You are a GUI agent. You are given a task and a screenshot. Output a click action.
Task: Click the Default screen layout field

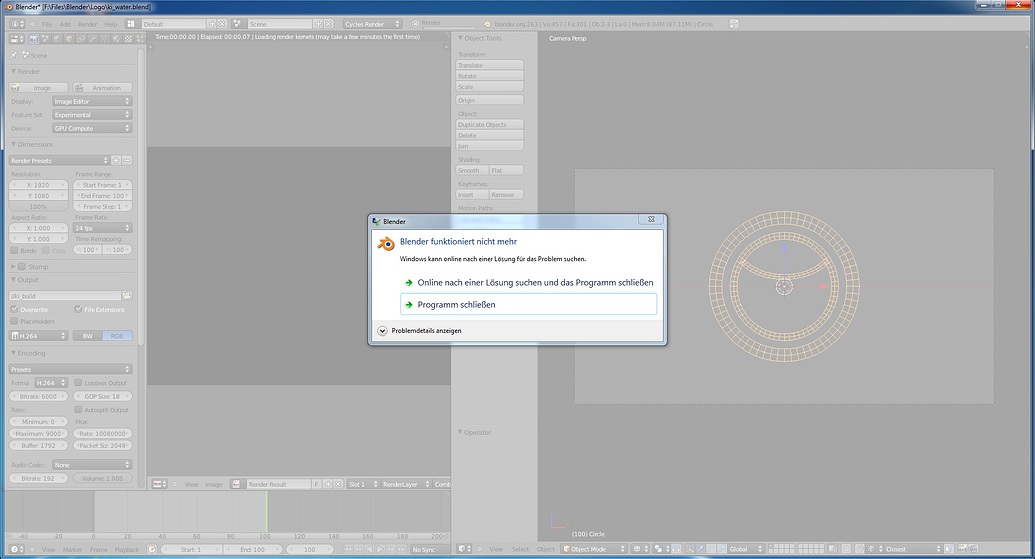pyautogui.click(x=174, y=24)
